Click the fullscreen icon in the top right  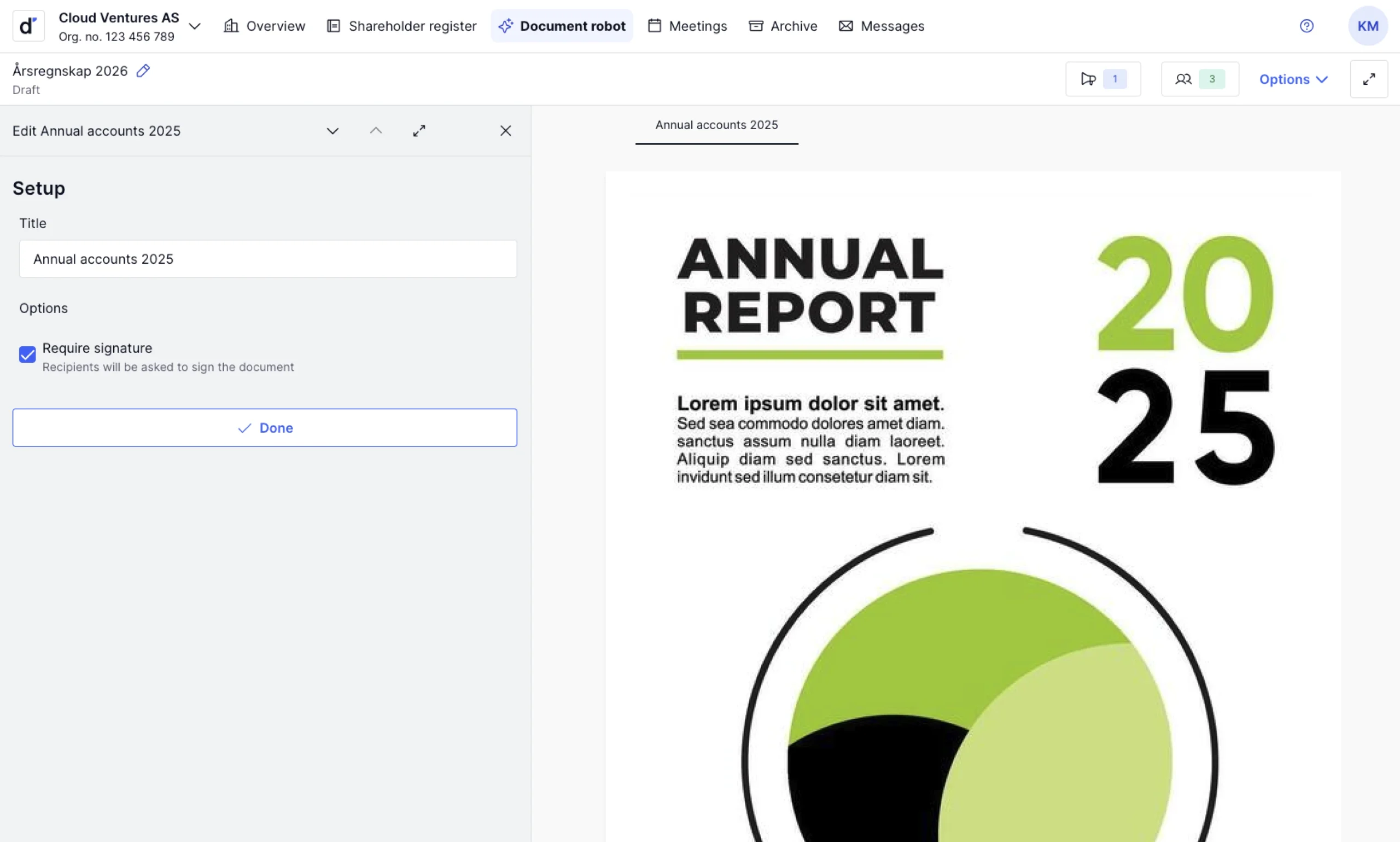click(1368, 79)
